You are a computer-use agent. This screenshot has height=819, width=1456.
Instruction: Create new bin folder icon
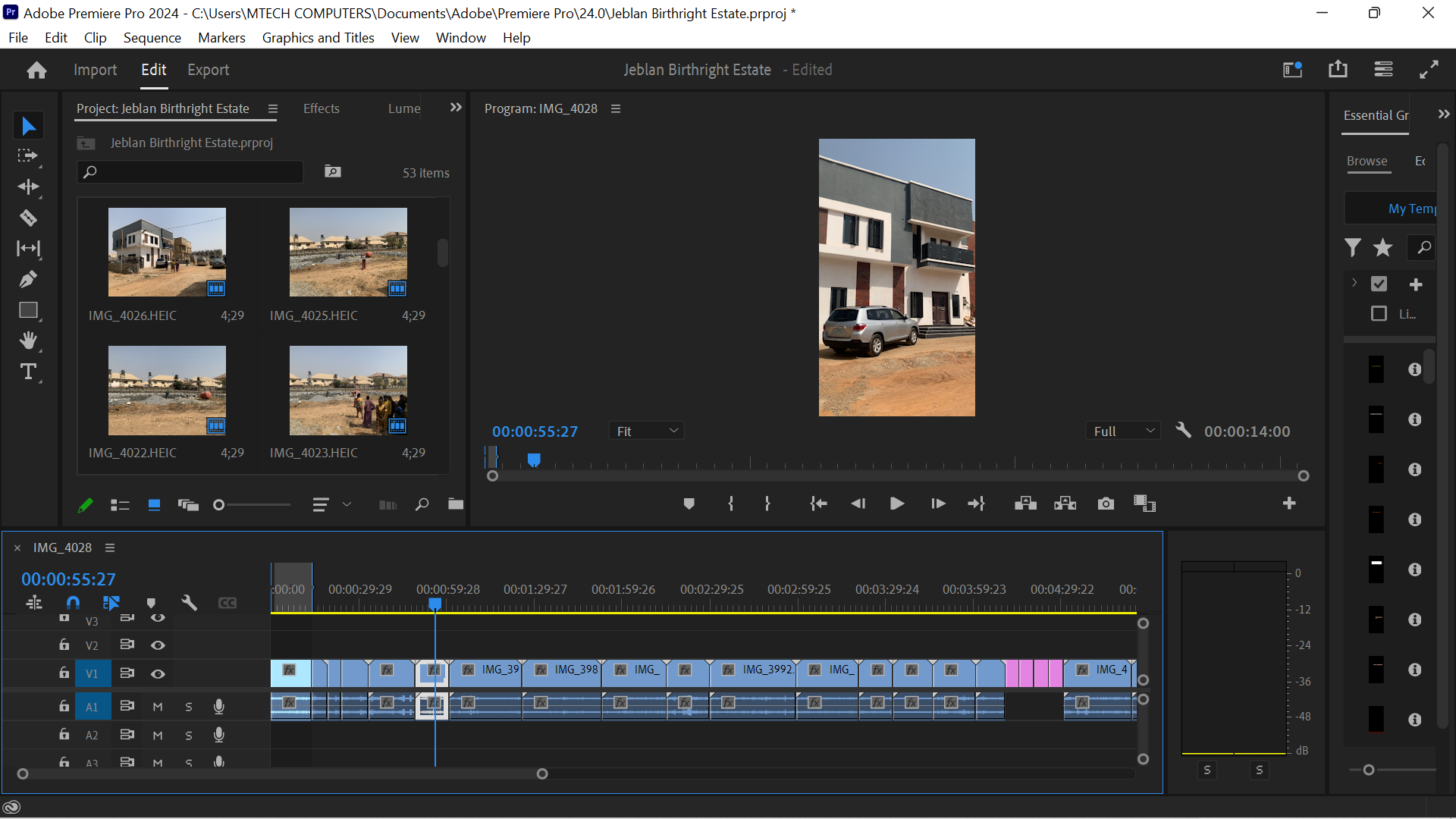[x=455, y=504]
